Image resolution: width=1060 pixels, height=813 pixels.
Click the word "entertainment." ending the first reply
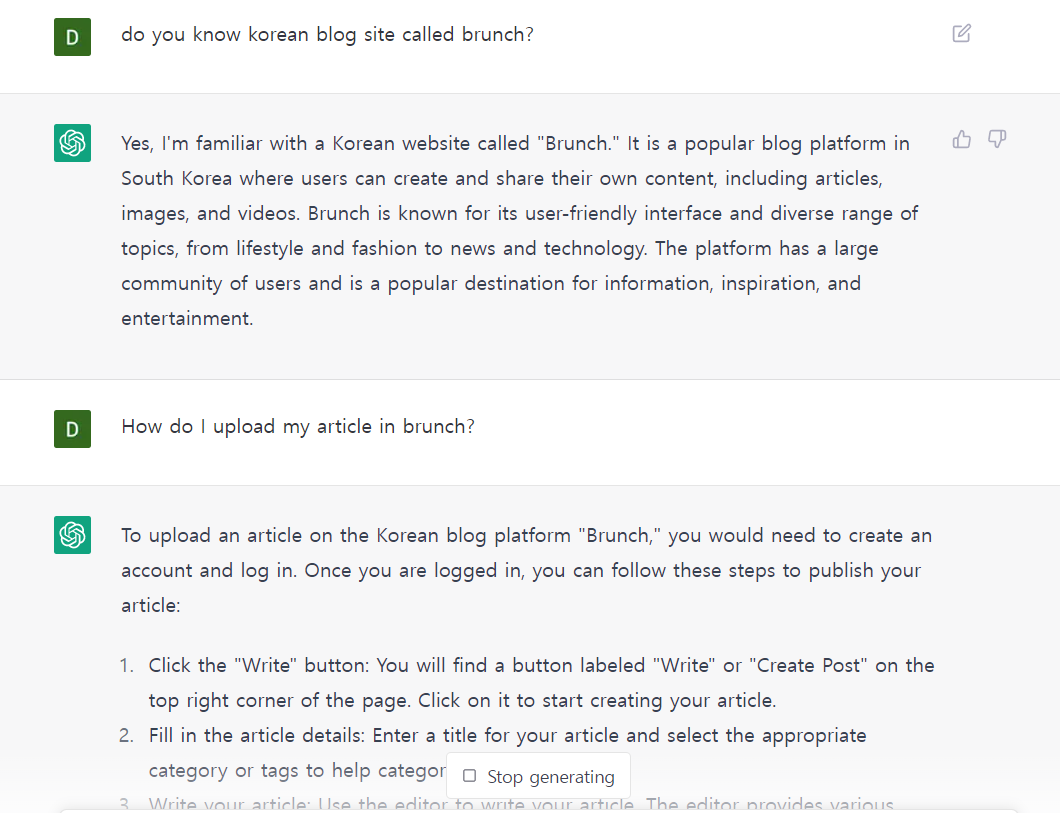pos(187,319)
